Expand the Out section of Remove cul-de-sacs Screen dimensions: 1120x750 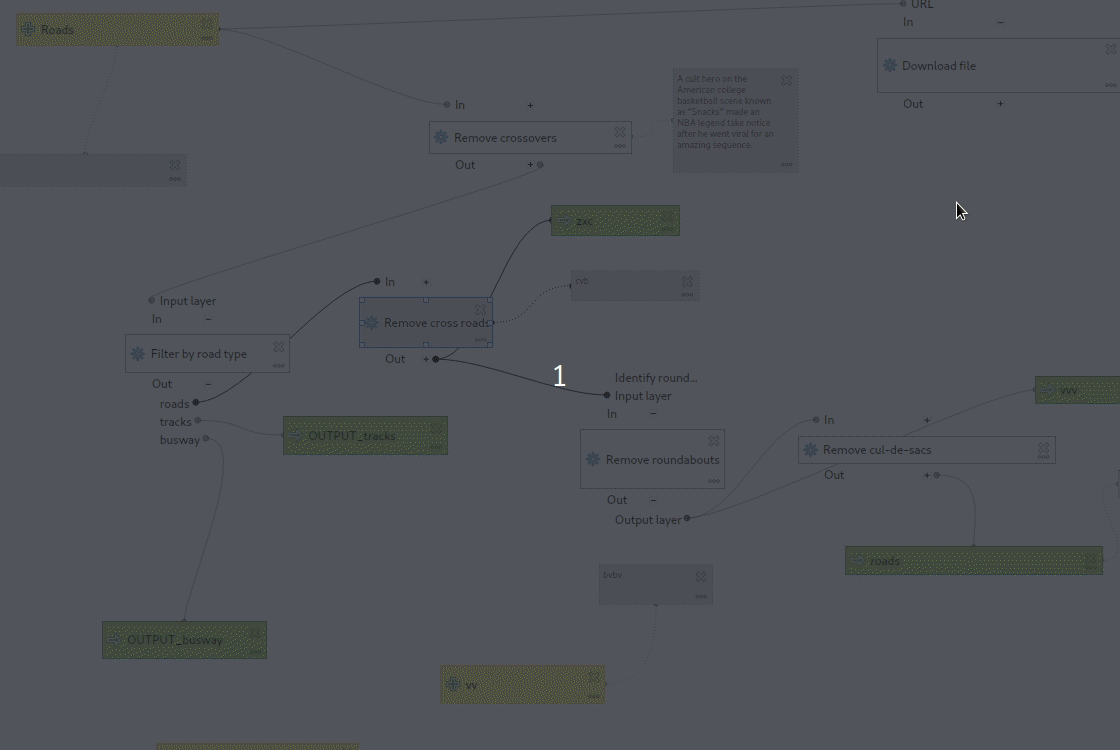pyautogui.click(x=927, y=475)
